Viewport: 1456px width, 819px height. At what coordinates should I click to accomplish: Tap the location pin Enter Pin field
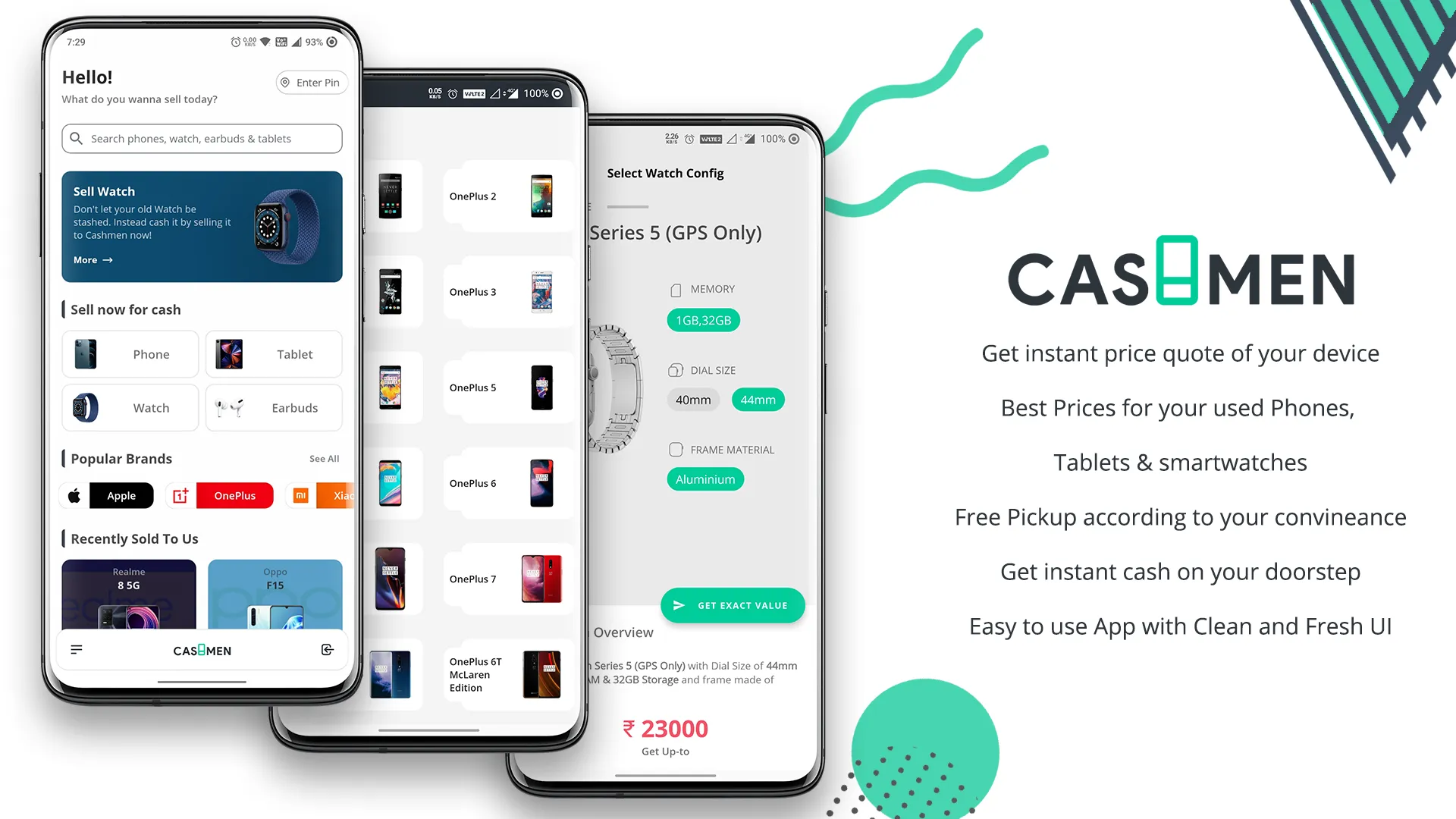[309, 82]
